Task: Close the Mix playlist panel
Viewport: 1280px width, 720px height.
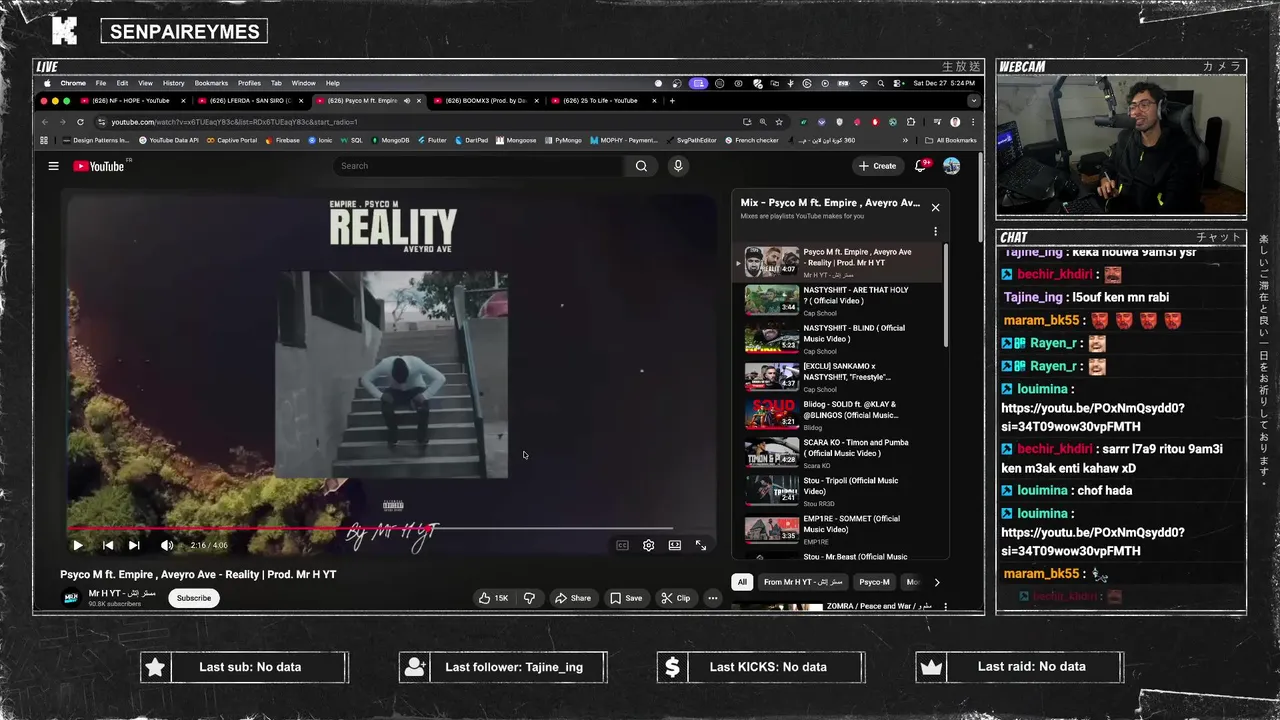Action: click(935, 207)
